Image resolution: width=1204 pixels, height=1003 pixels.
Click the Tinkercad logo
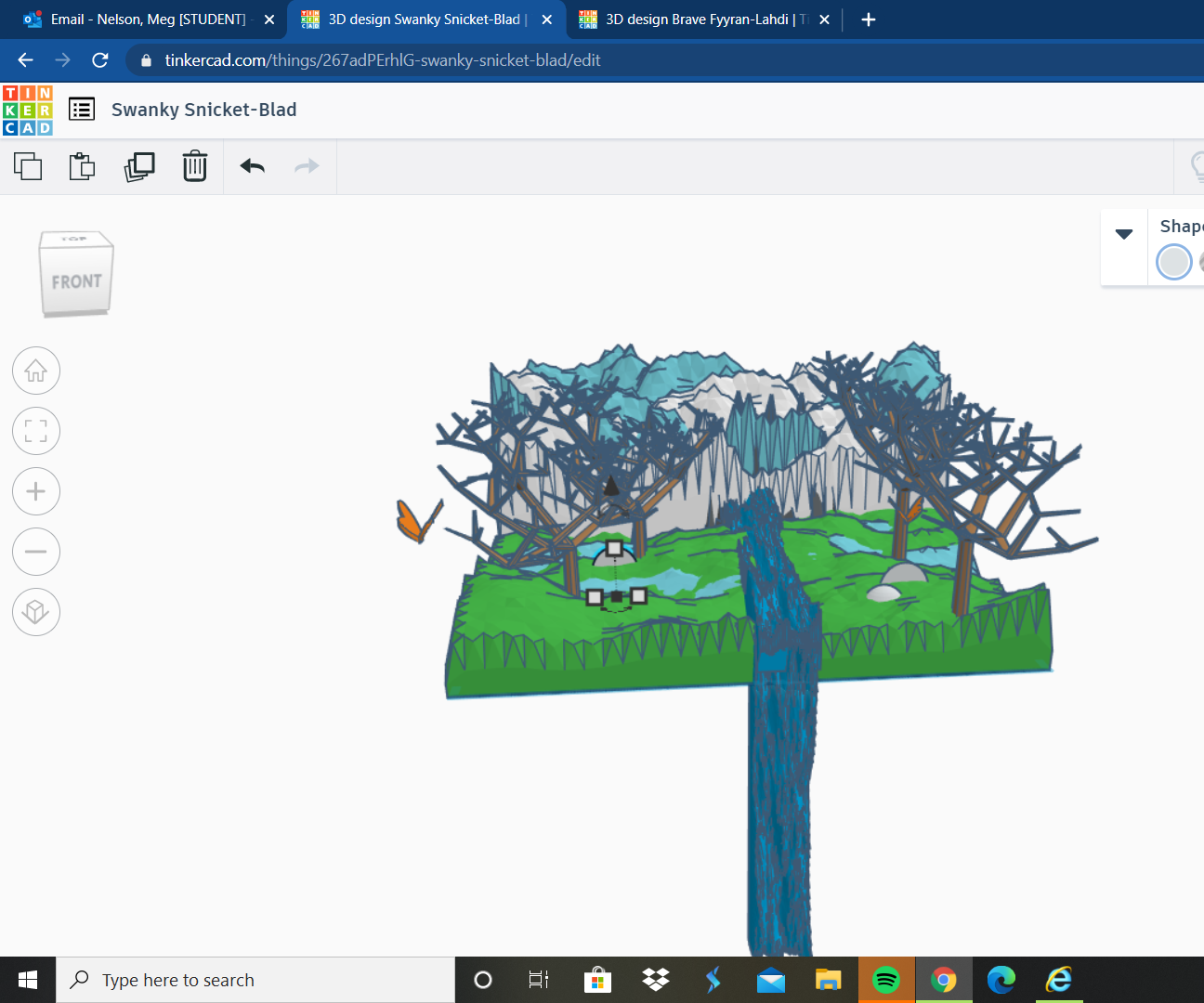click(x=28, y=109)
